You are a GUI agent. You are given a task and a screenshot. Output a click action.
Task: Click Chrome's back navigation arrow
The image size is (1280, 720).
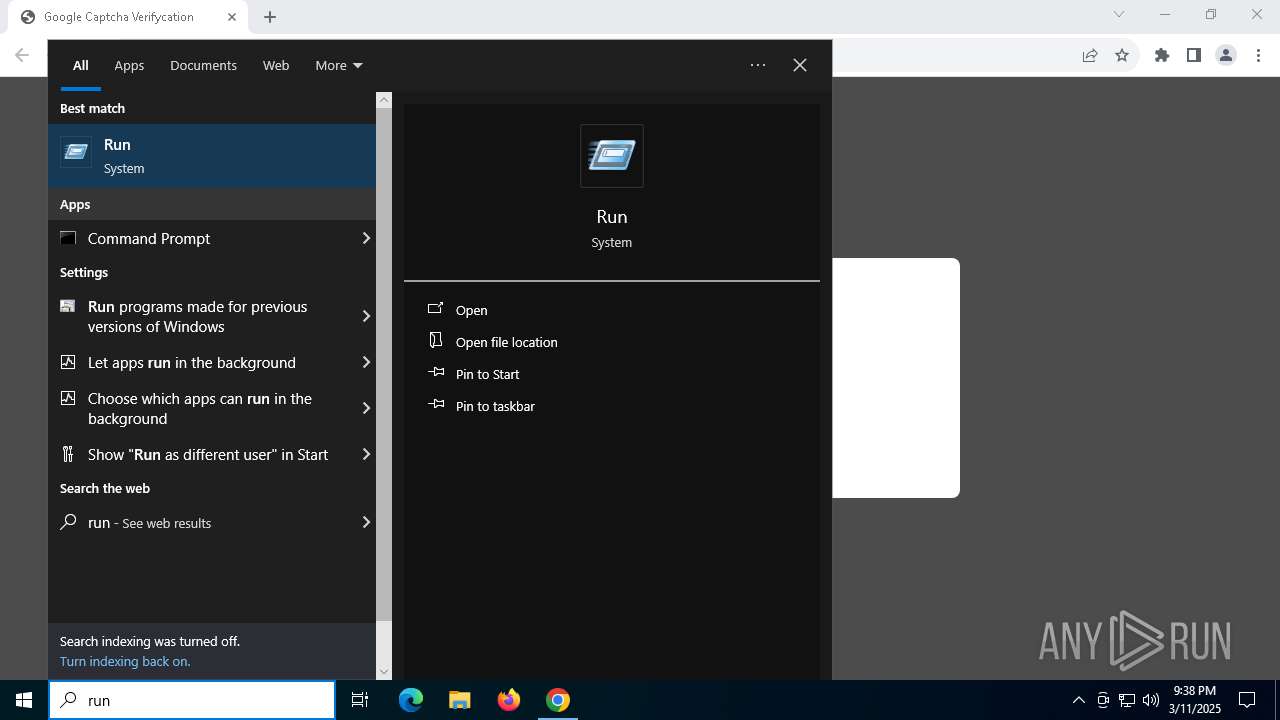pos(22,55)
